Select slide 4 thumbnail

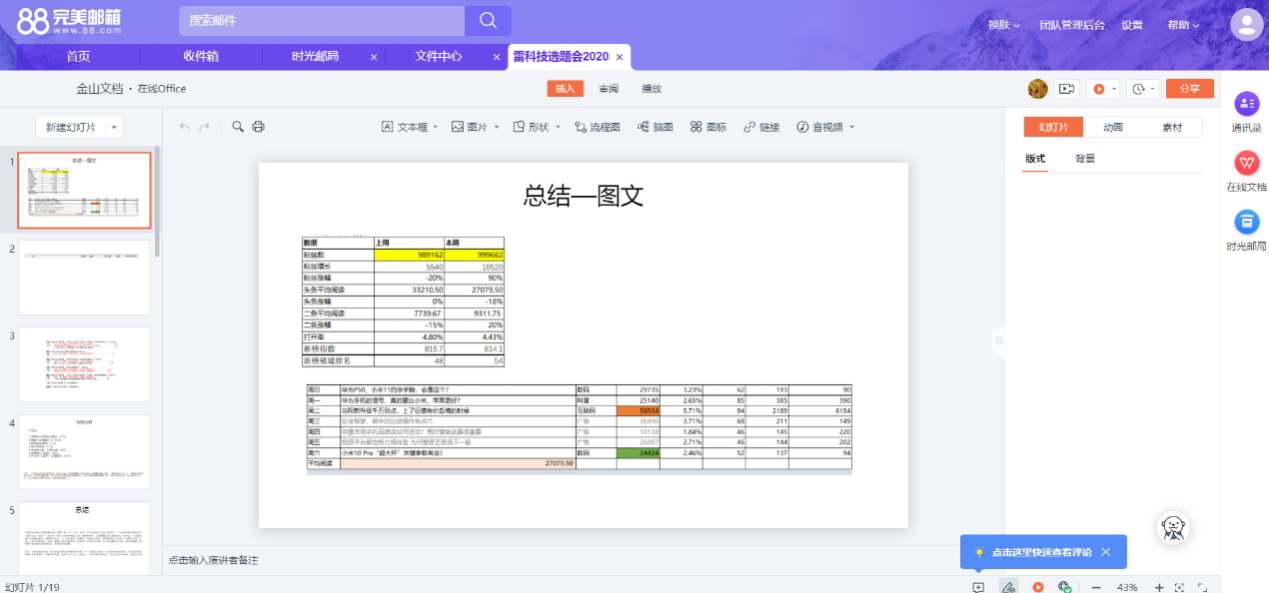pyautogui.click(x=85, y=452)
